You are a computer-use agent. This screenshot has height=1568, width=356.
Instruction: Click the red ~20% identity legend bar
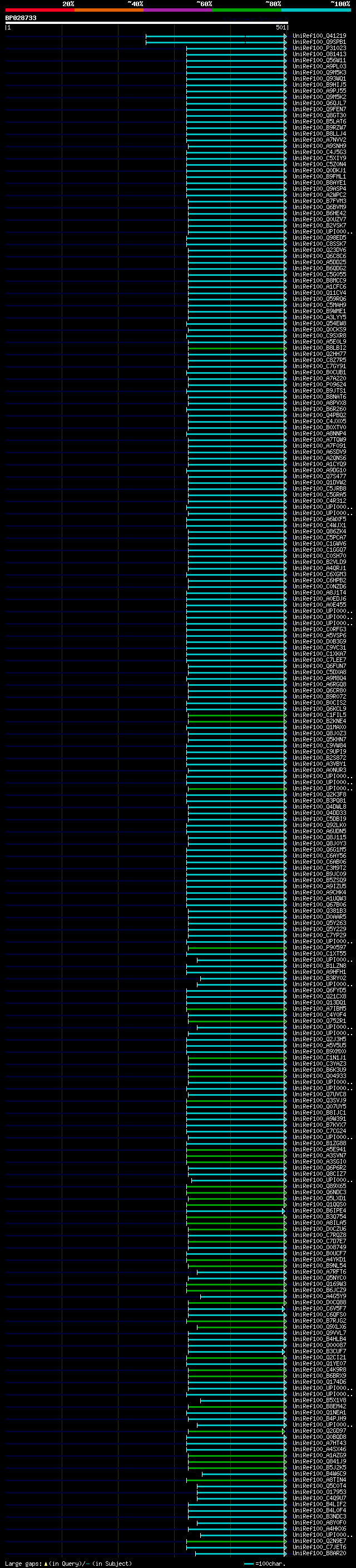point(39,10)
